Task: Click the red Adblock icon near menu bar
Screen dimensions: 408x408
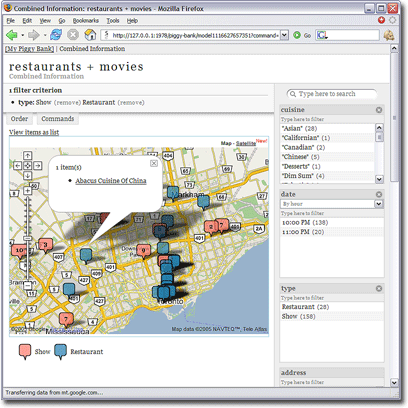Action: pos(381,20)
